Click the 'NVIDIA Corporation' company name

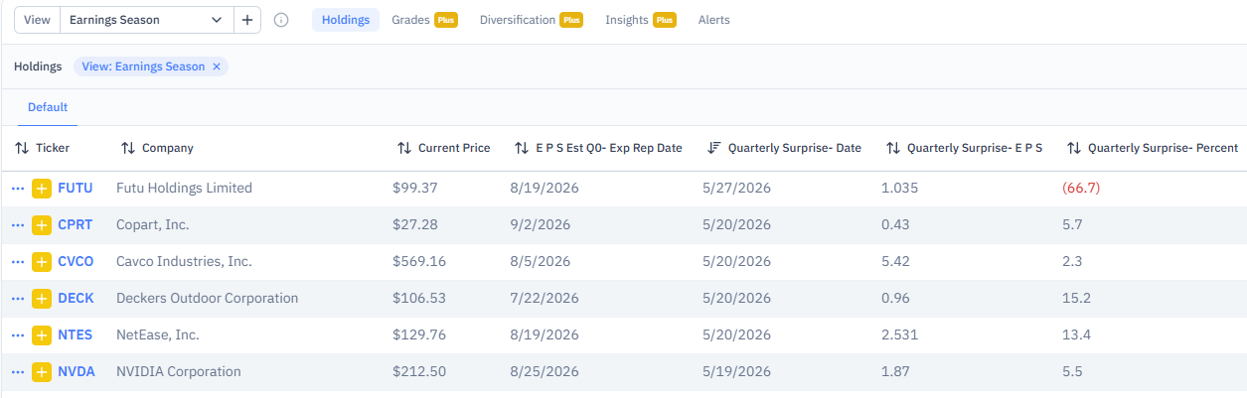[x=178, y=372]
